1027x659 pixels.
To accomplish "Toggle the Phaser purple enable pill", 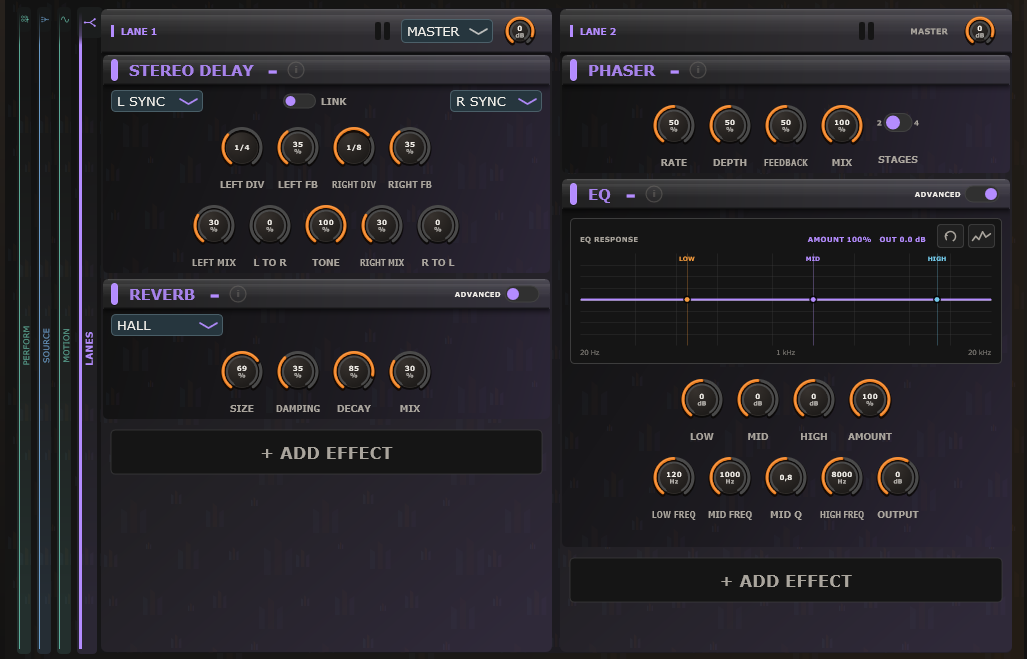I will tap(574, 70).
